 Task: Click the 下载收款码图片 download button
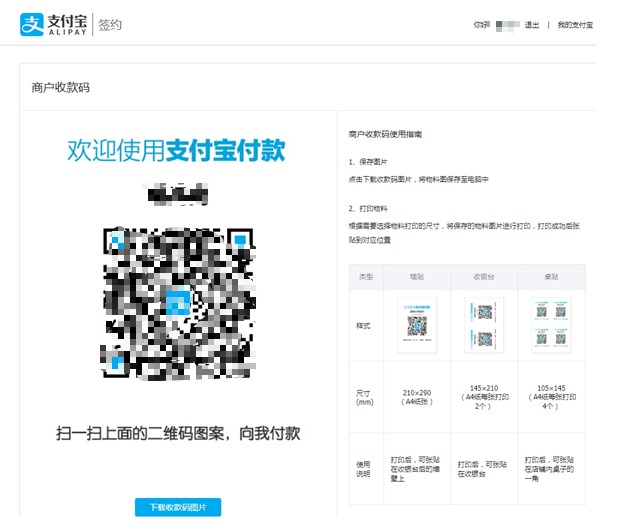click(178, 507)
